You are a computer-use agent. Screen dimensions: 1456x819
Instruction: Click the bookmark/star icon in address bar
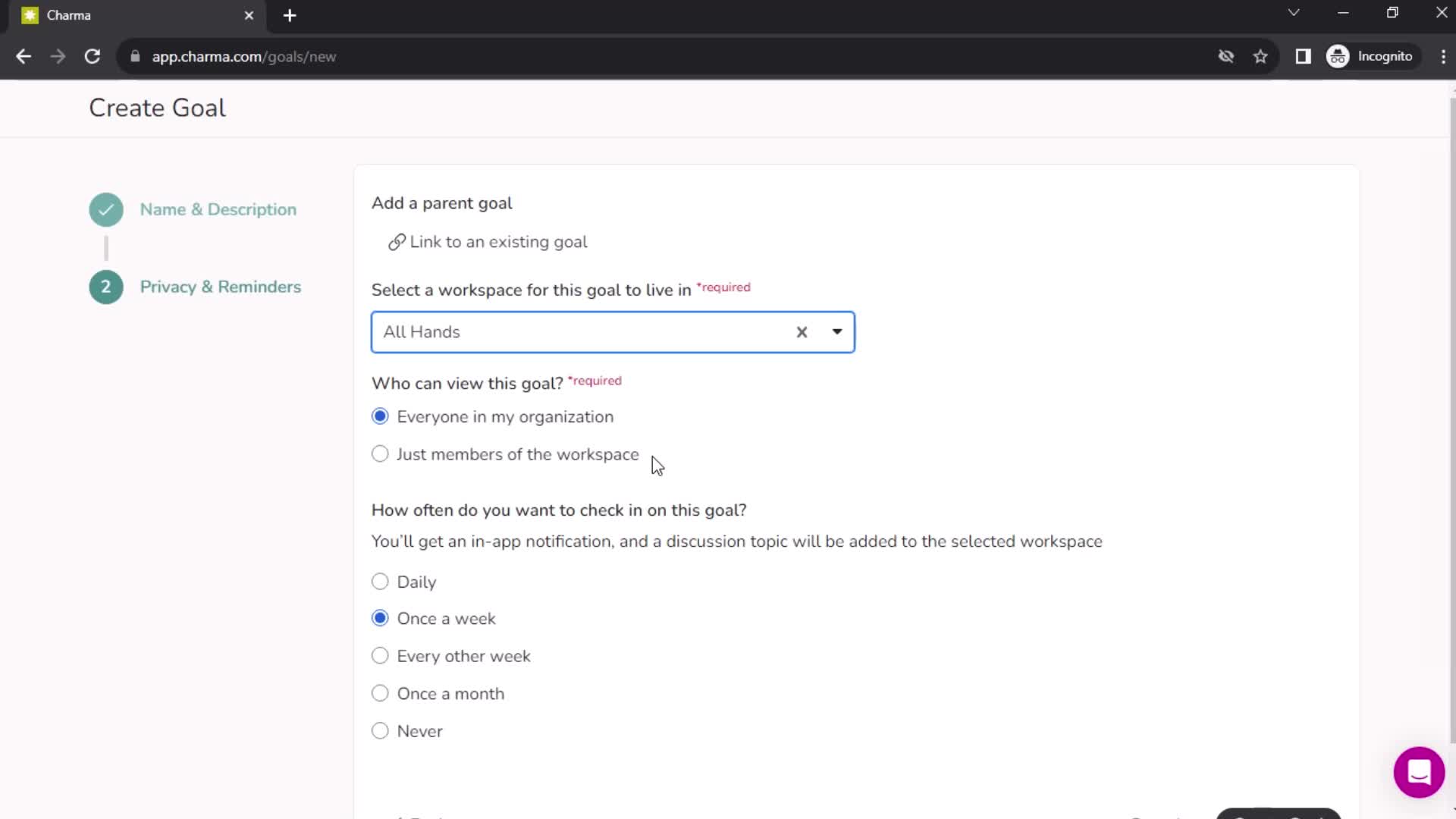coord(1263,57)
